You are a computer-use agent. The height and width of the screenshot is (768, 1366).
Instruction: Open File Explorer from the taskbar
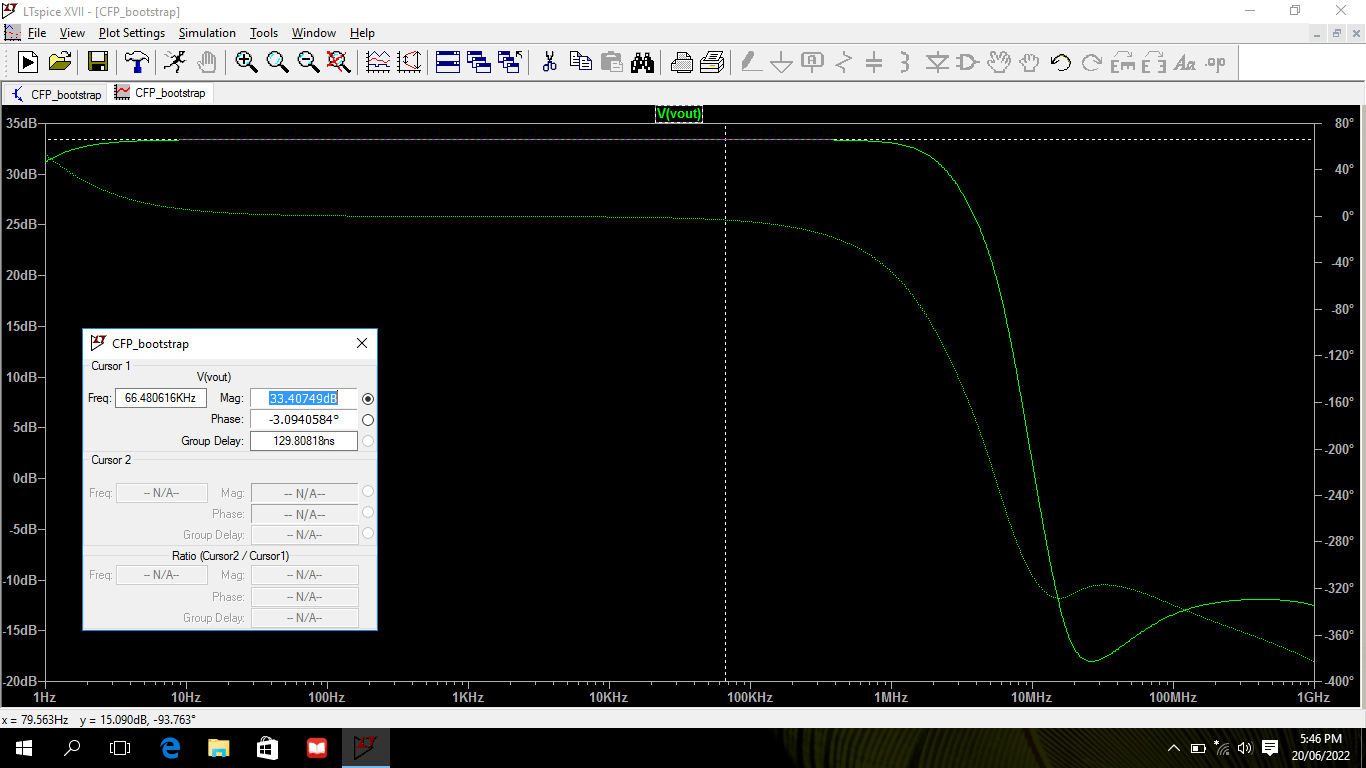(x=218, y=748)
